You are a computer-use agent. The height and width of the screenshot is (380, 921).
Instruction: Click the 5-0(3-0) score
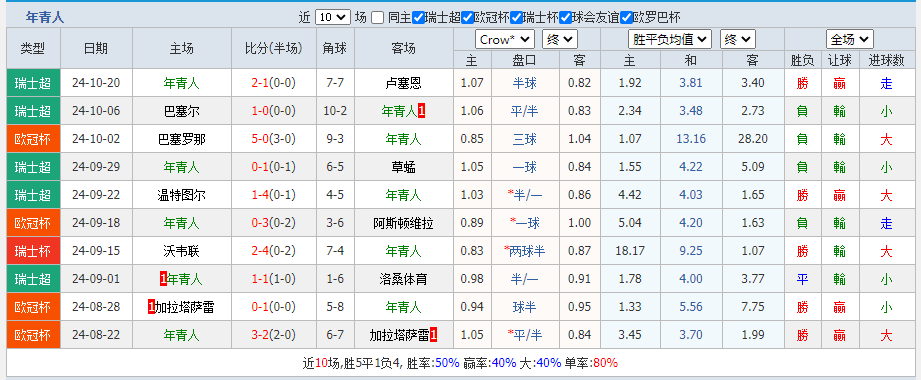(274, 139)
